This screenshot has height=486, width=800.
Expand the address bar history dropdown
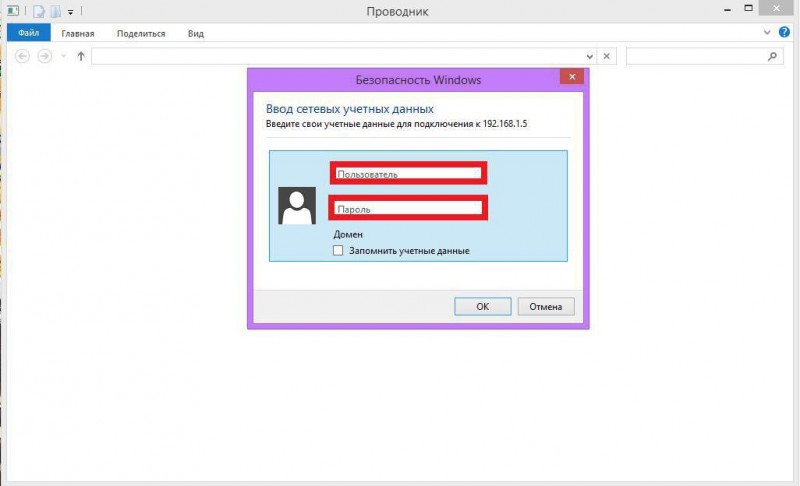590,56
